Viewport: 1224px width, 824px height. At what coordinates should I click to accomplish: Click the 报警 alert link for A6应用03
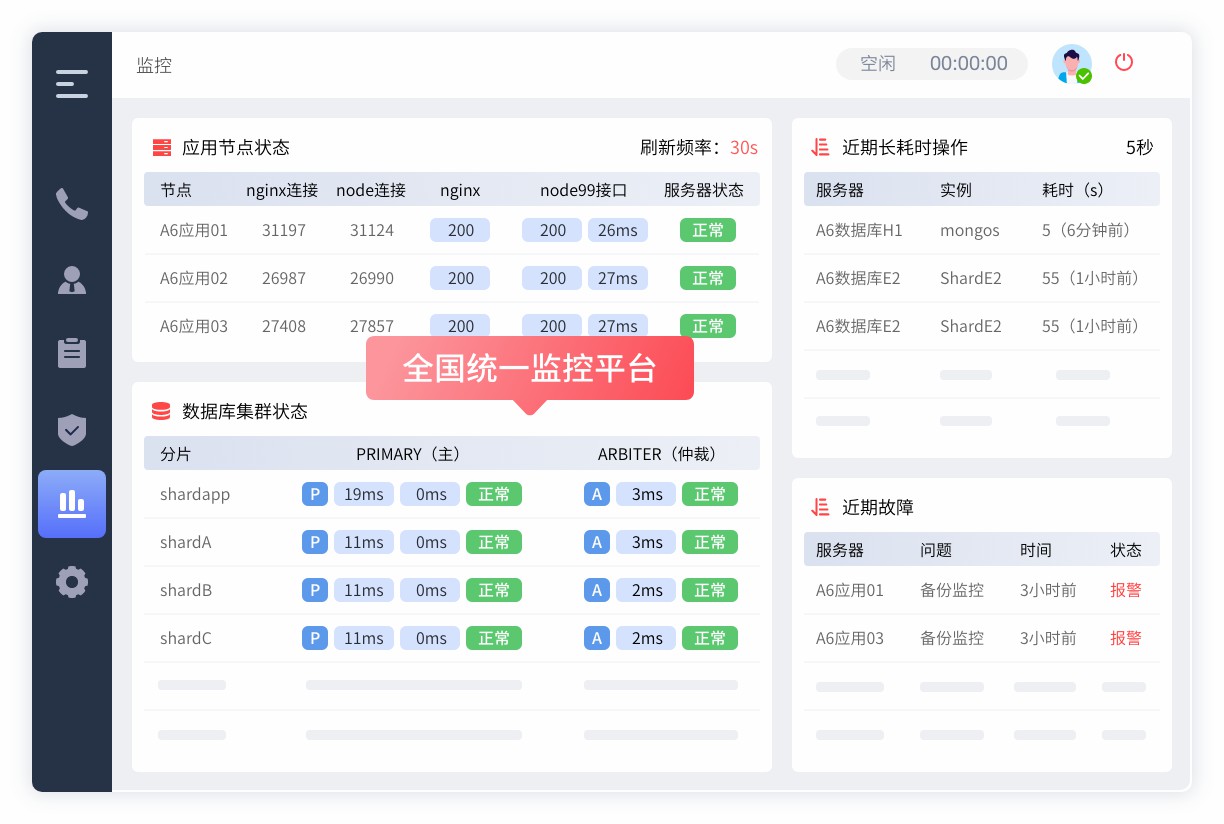[1126, 638]
